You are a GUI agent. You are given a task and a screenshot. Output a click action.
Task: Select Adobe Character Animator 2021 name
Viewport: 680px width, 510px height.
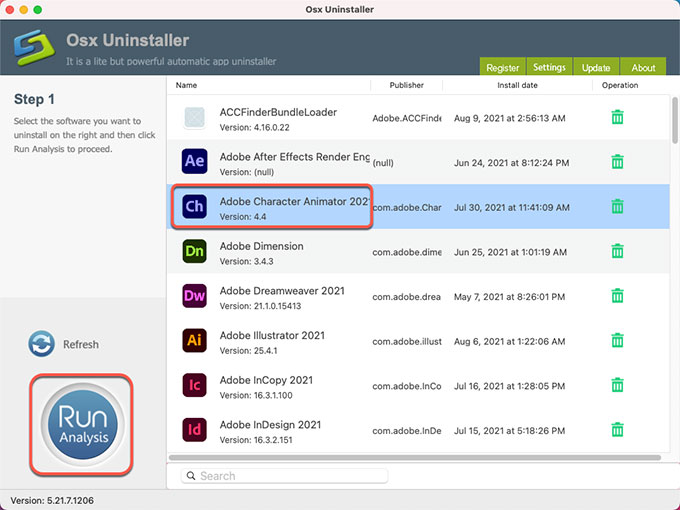tap(294, 202)
